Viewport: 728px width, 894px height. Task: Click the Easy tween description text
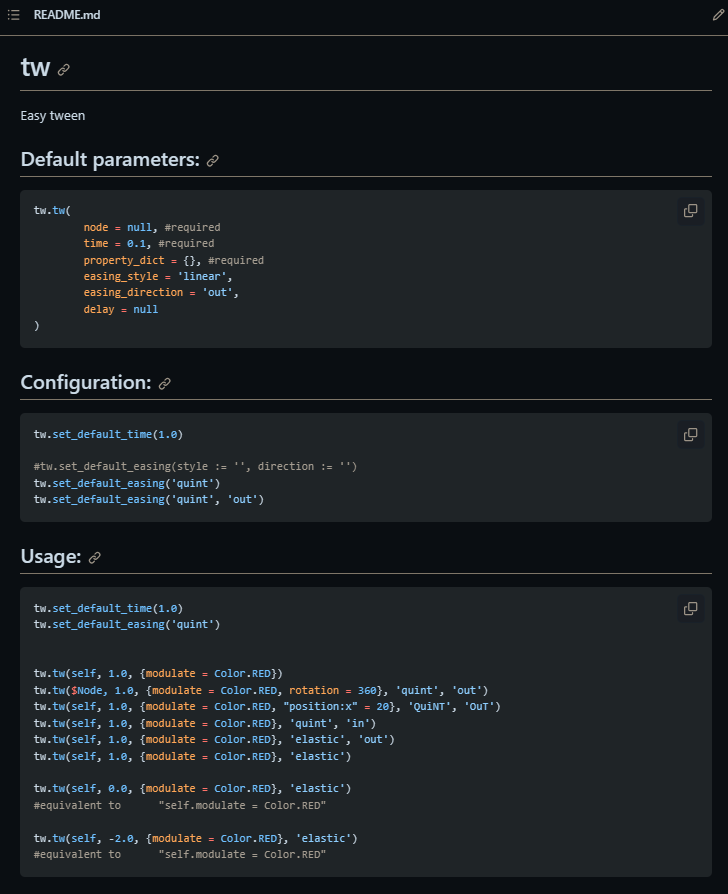click(x=52, y=116)
